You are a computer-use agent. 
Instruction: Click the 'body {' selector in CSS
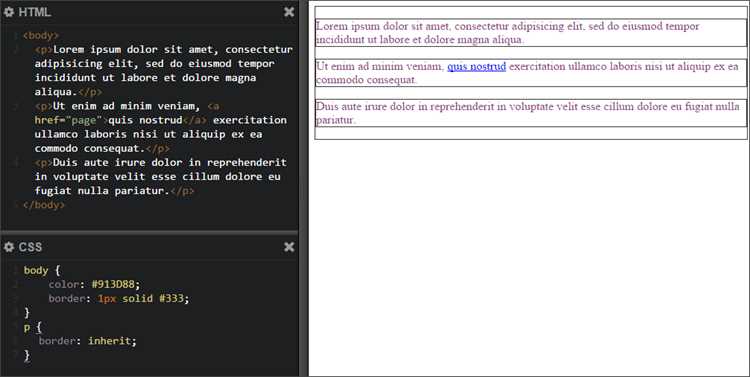pyautogui.click(x=42, y=270)
